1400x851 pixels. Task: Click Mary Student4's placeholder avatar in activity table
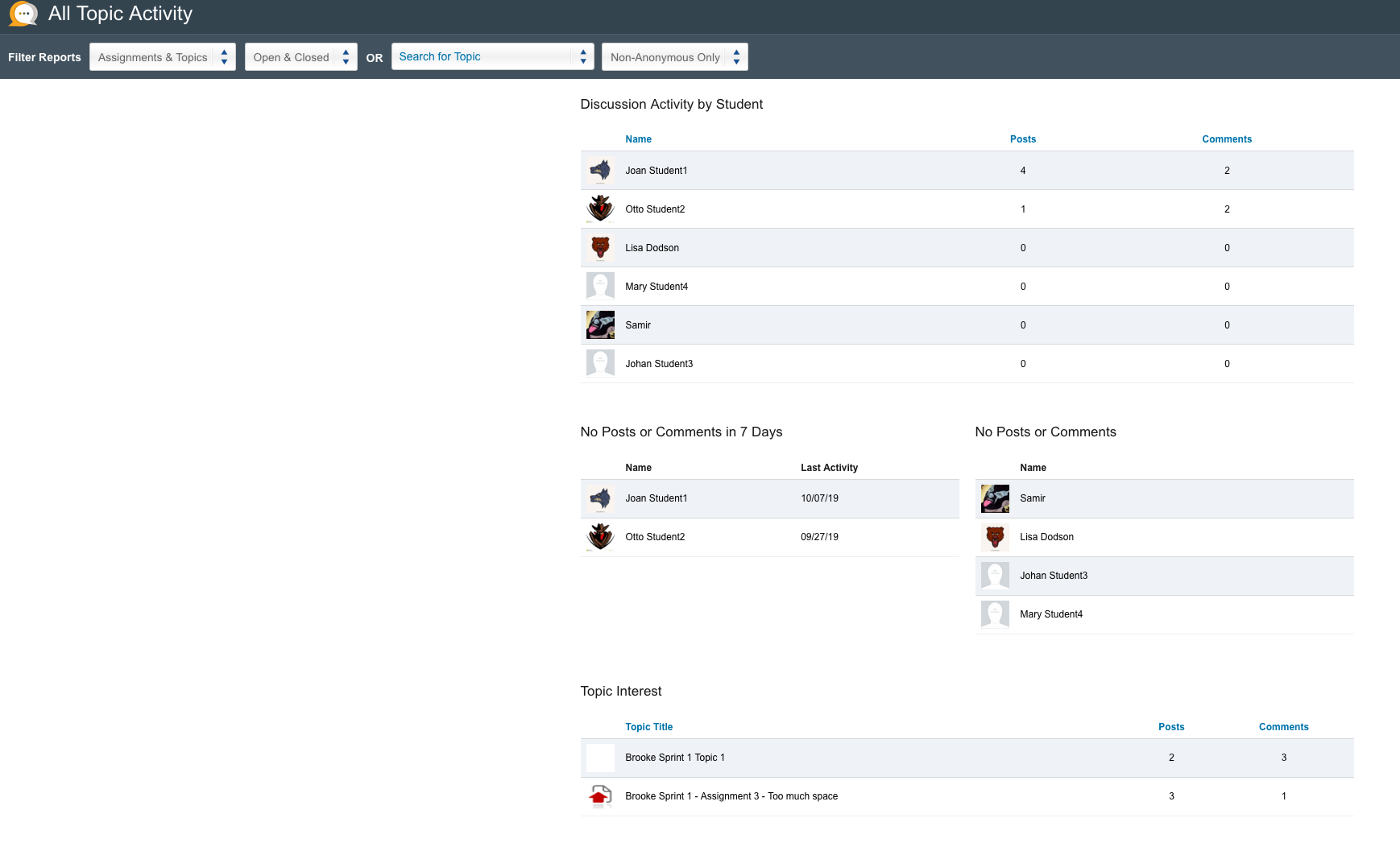click(600, 287)
